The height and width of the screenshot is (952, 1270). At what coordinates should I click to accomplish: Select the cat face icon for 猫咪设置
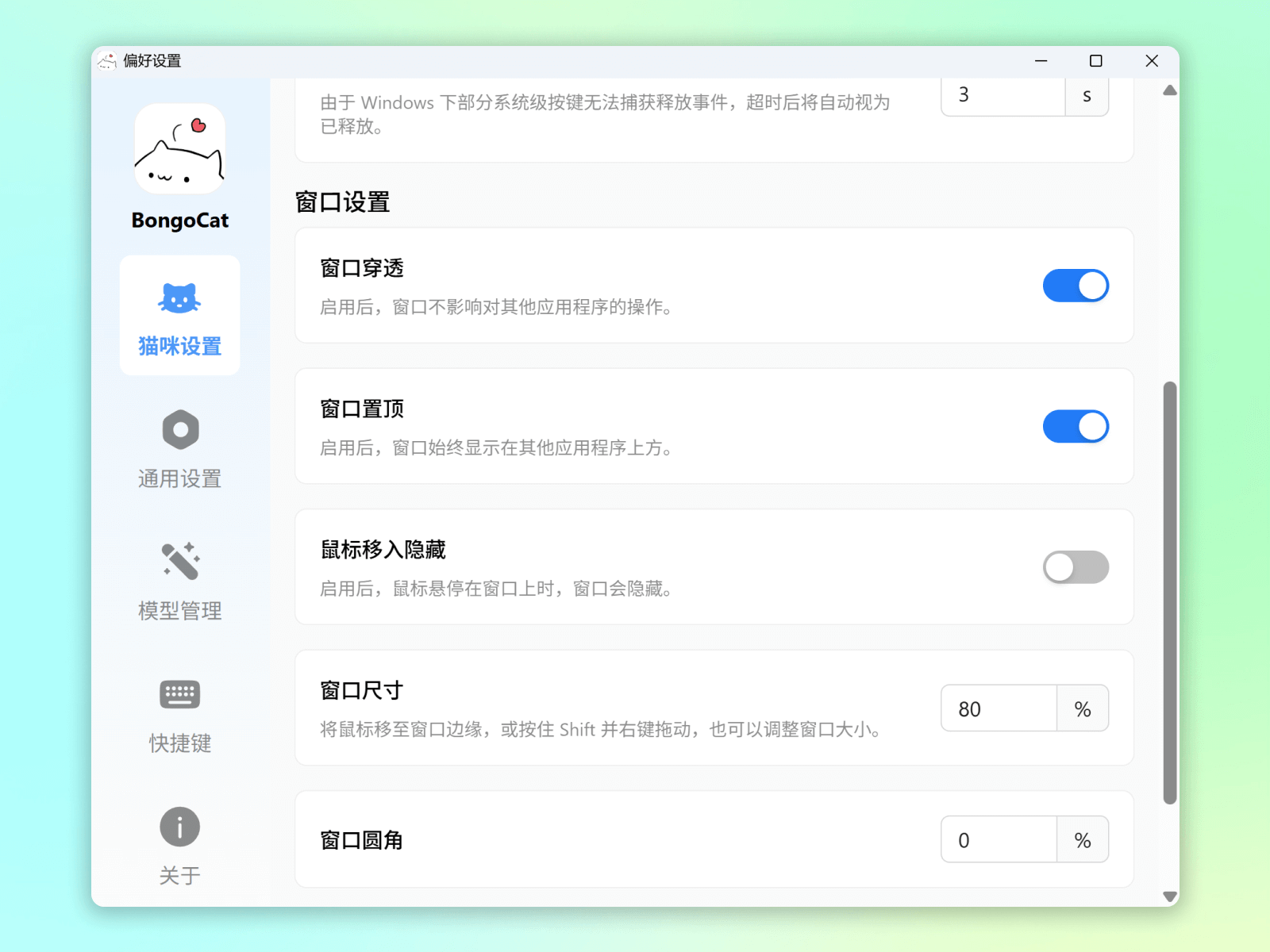(x=179, y=298)
